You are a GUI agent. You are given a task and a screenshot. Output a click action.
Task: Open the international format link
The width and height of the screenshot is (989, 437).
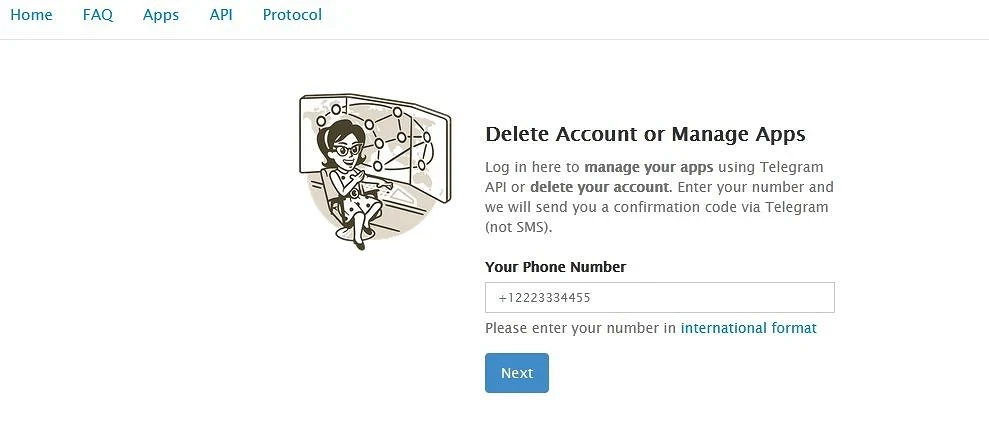(x=748, y=328)
